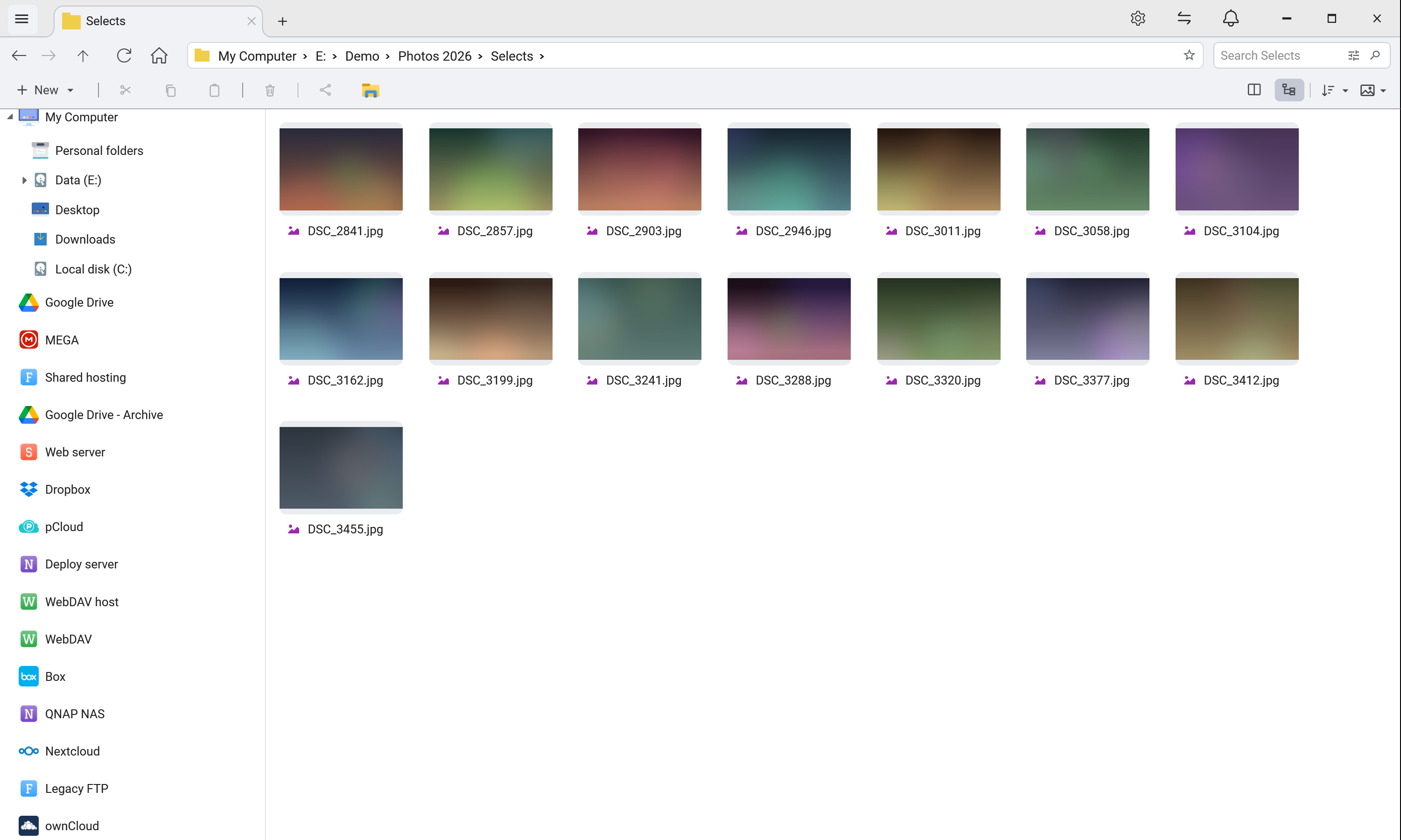This screenshot has height=840, width=1401.
Task: Open WebDAV host connection
Action: [x=82, y=601]
